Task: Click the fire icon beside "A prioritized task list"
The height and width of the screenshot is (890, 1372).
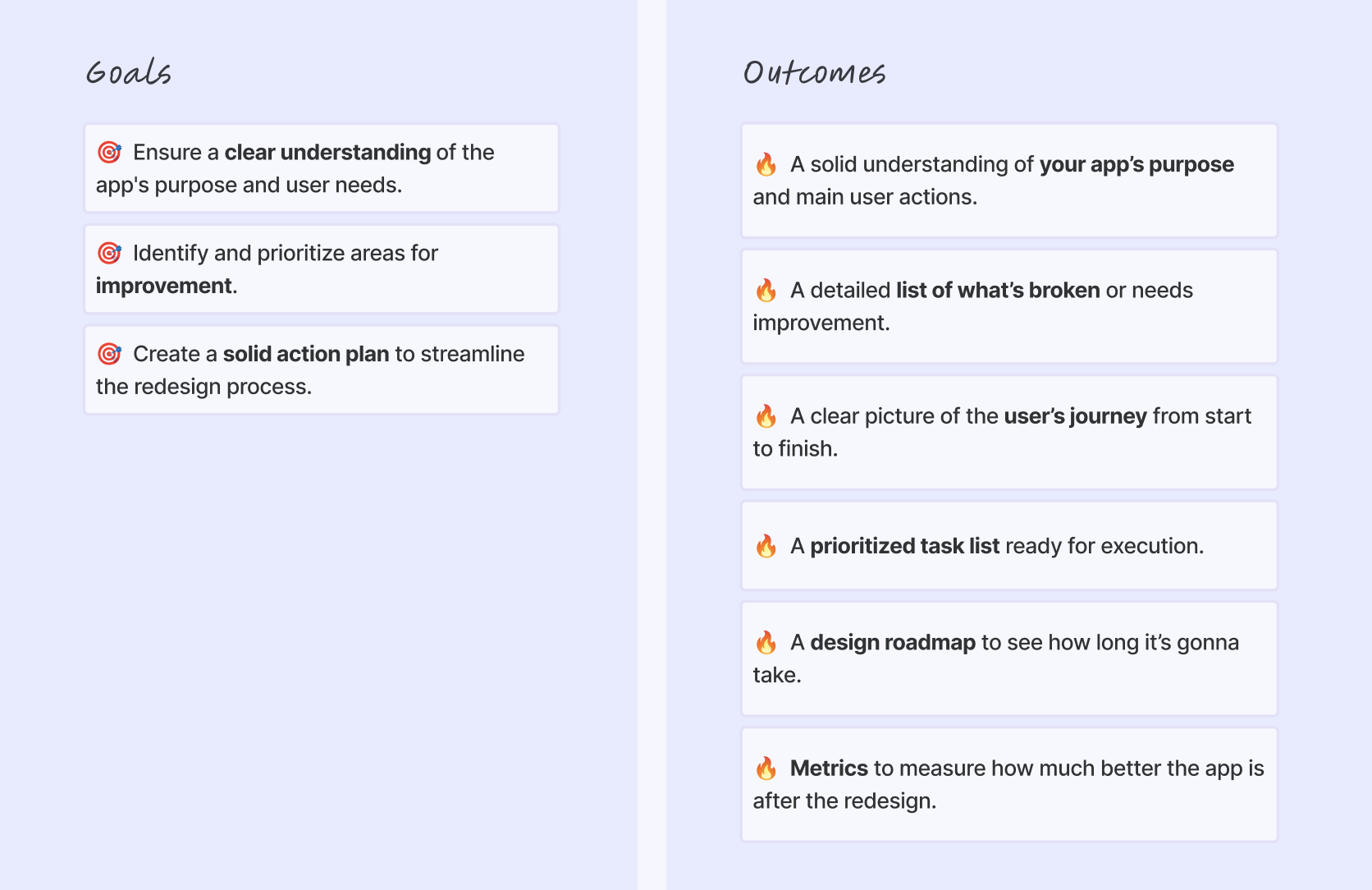Action: coord(766,546)
